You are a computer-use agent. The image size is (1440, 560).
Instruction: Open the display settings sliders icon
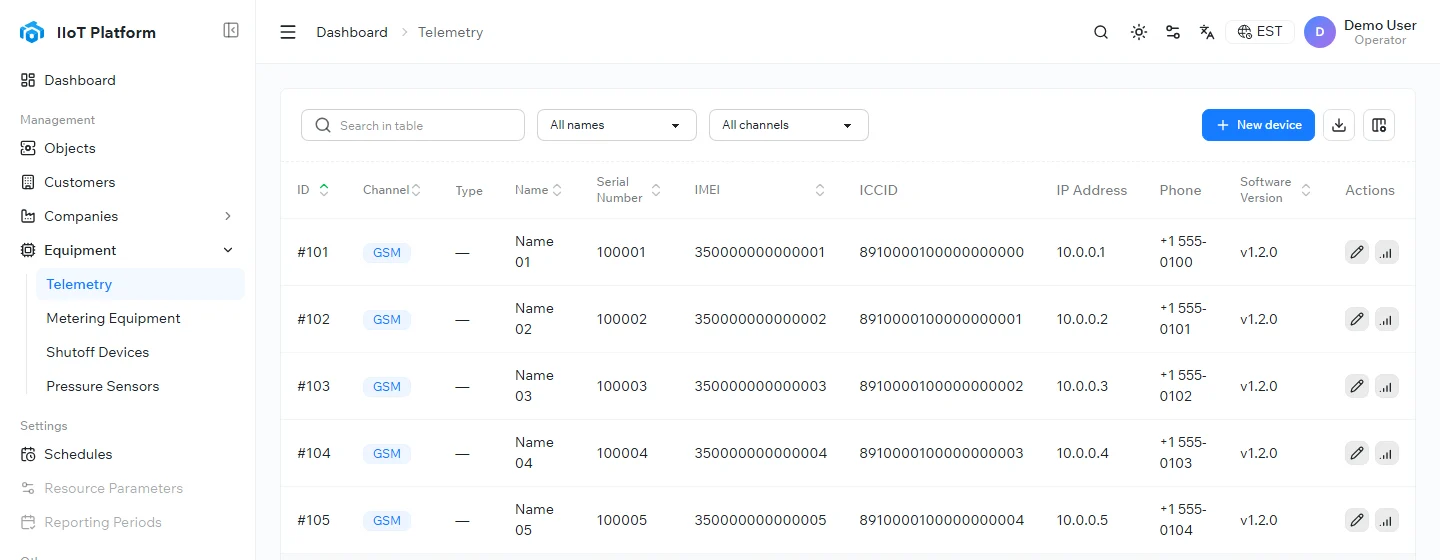coord(1173,32)
